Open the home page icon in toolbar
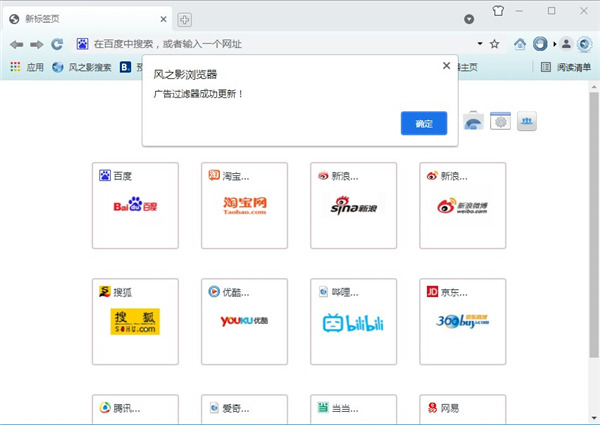The height and width of the screenshot is (425, 600). pos(520,44)
